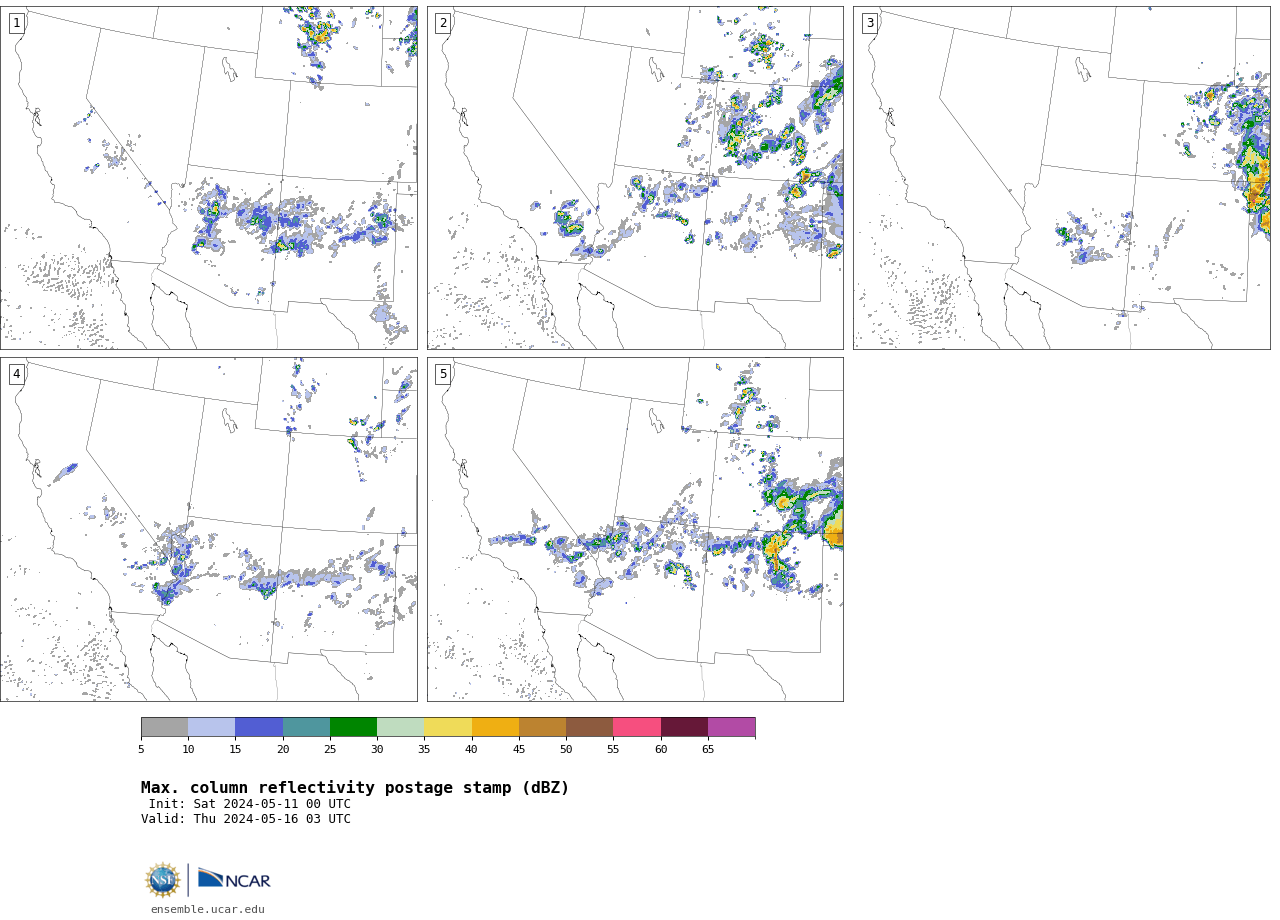Click the tan 45-50 dBZ swatch
1280x920 pixels.
tap(542, 727)
